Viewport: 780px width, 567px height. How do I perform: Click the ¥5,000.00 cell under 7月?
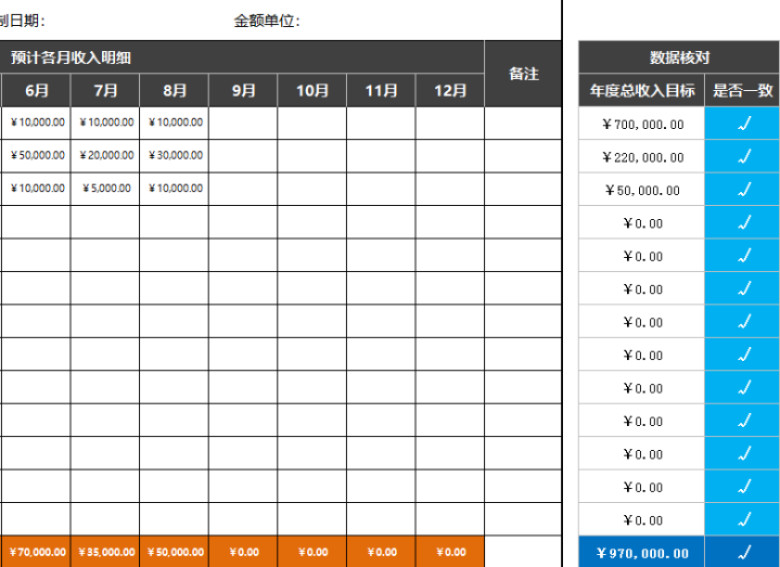[x=105, y=189]
